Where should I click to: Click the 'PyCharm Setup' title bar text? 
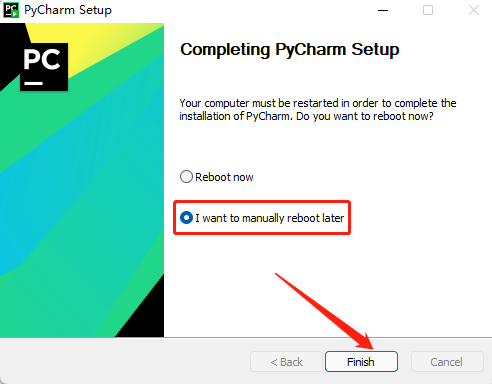[68, 10]
